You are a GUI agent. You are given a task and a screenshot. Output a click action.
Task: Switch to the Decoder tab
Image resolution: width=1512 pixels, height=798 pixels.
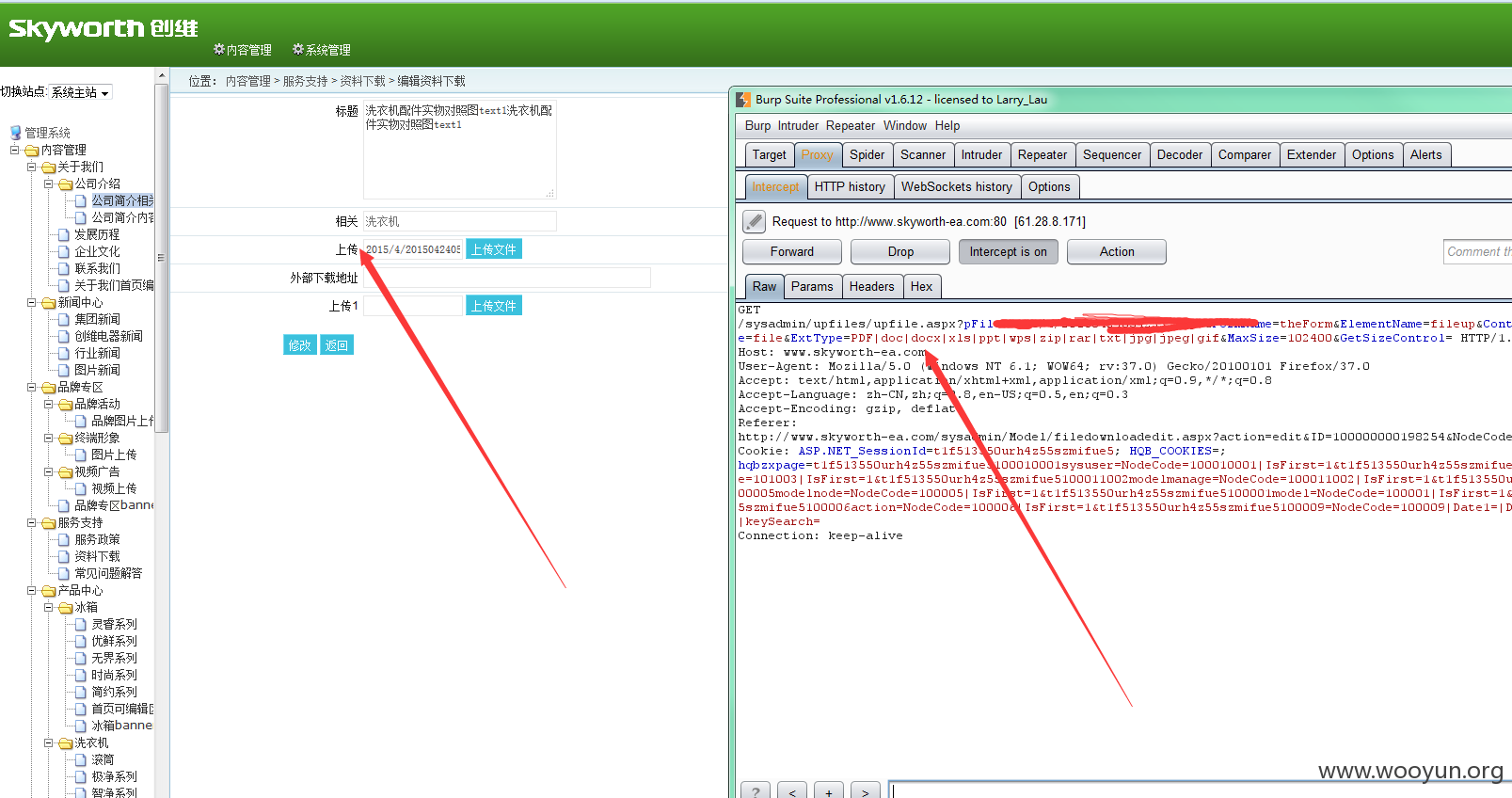pyautogui.click(x=1180, y=155)
